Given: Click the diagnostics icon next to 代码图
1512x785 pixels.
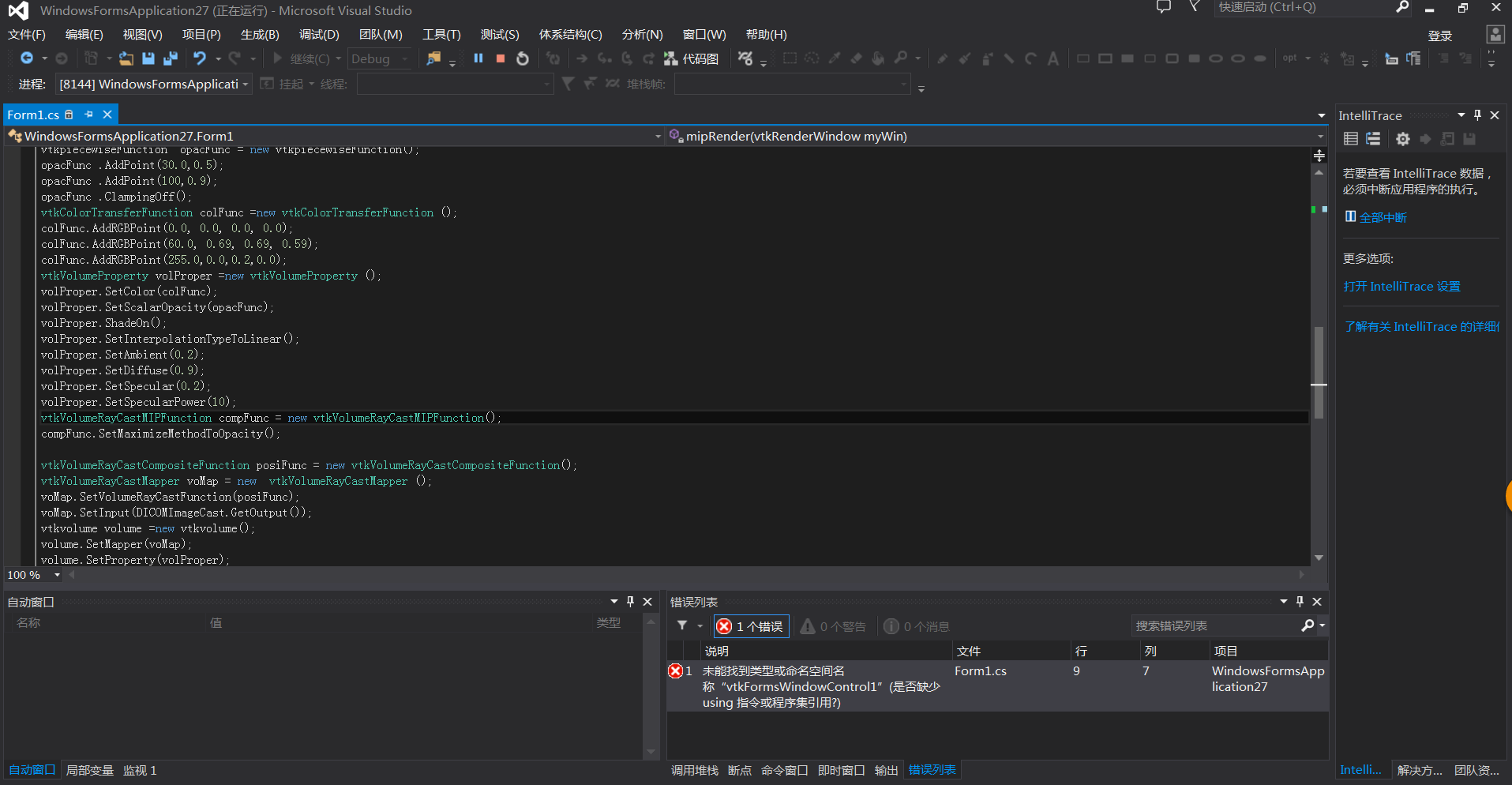Looking at the screenshot, I should click(745, 58).
